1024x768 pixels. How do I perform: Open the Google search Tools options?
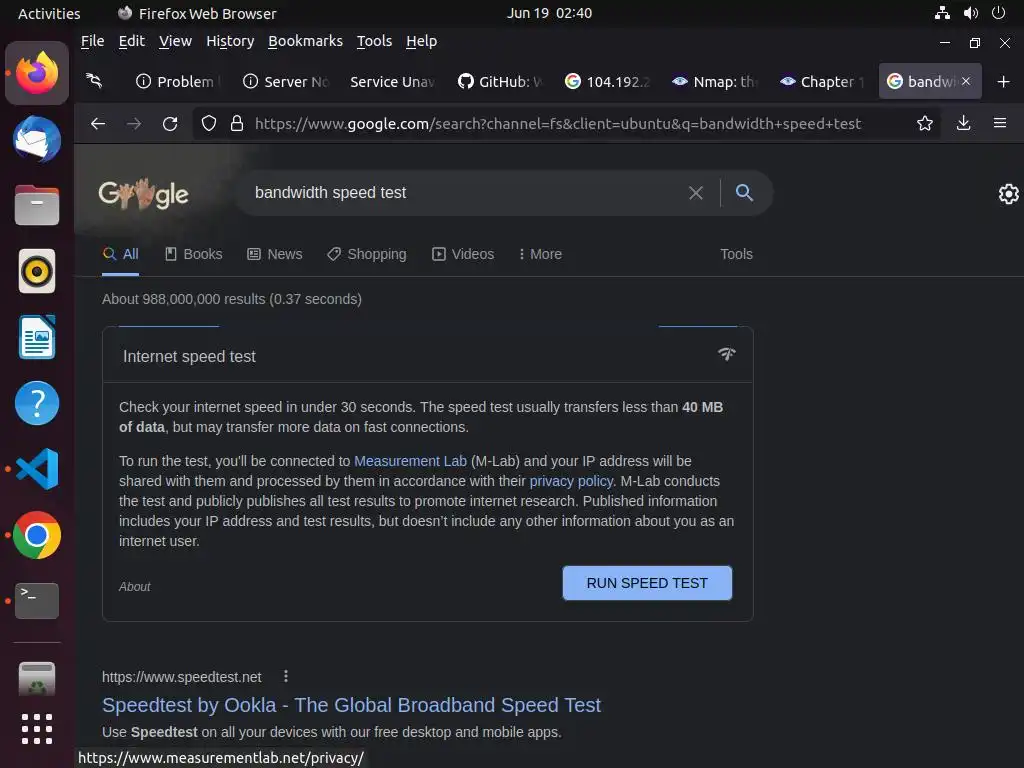736,254
